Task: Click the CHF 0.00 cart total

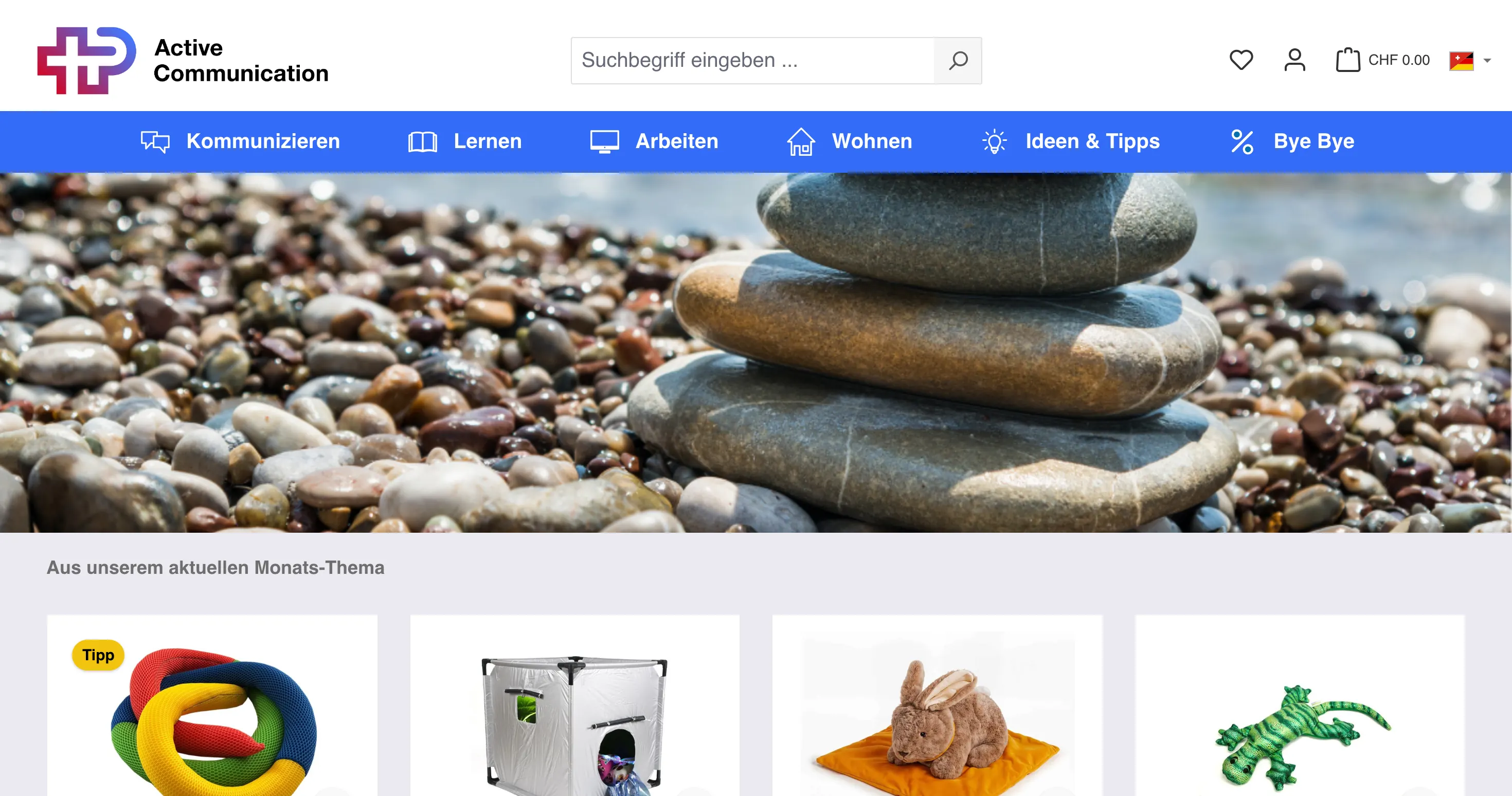Action: 1399,60
